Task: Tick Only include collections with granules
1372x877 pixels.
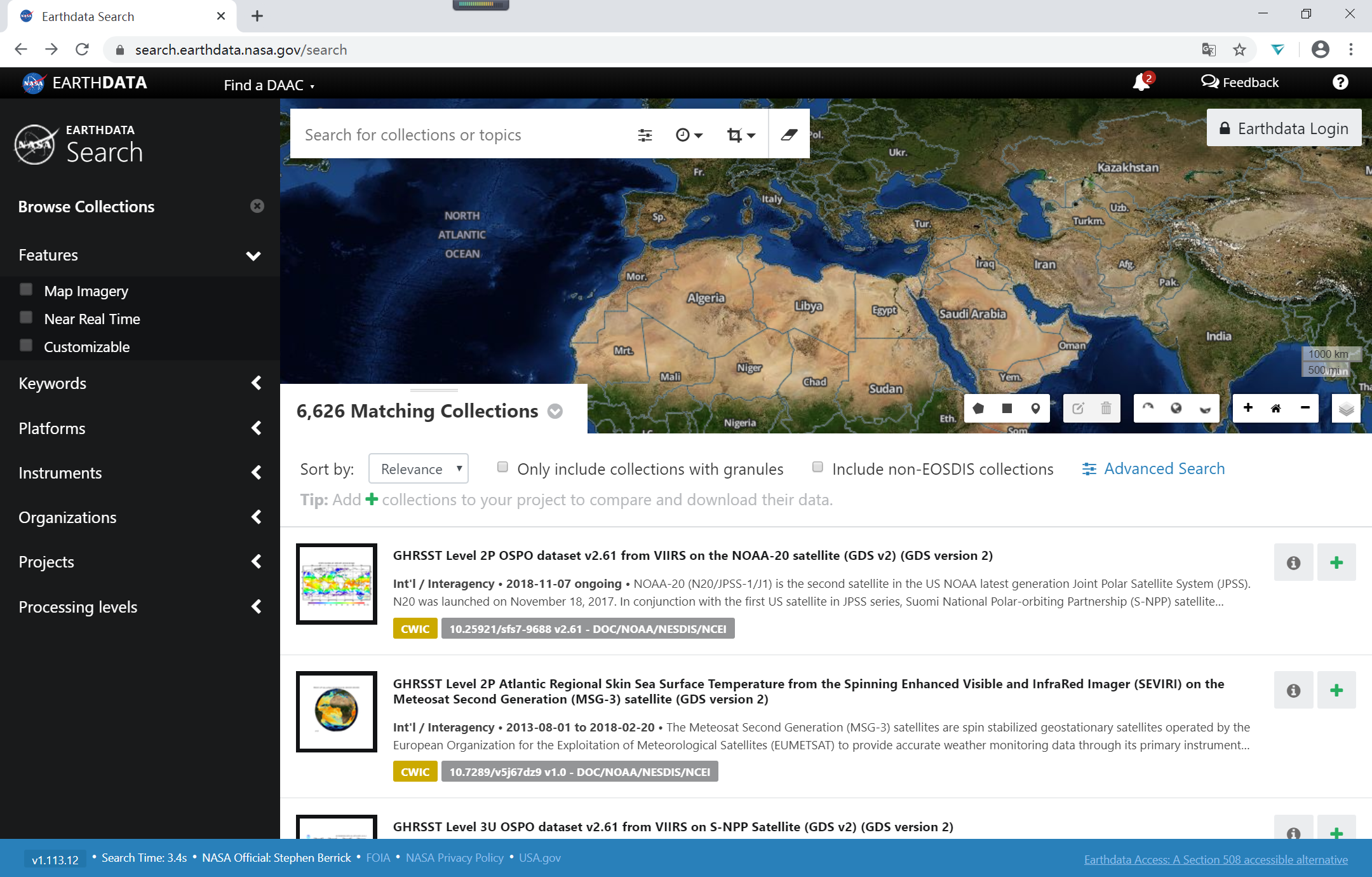Action: click(x=502, y=467)
